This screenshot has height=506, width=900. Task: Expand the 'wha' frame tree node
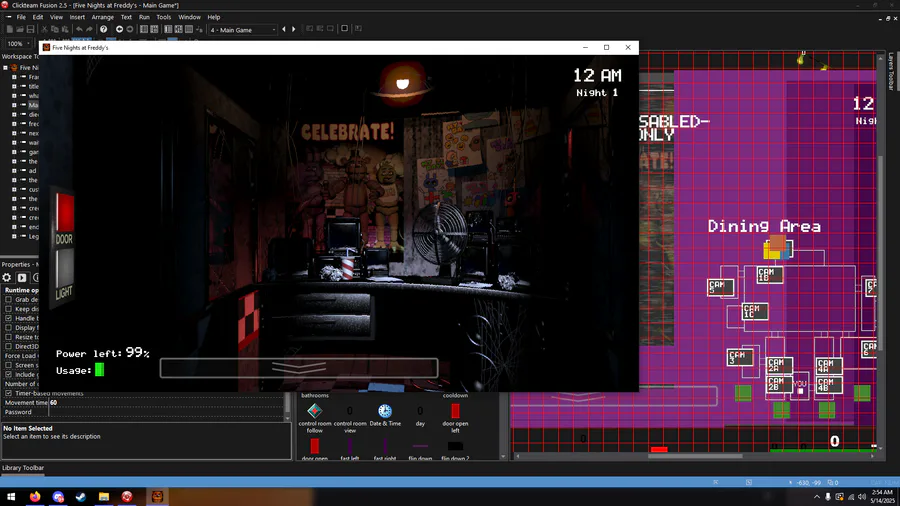click(x=14, y=96)
